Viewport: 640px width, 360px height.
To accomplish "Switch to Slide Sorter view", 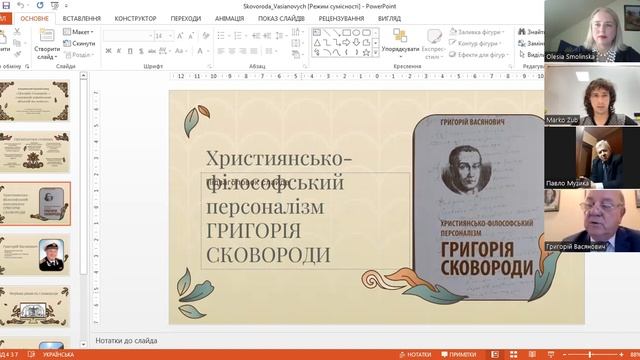I will coord(513,354).
